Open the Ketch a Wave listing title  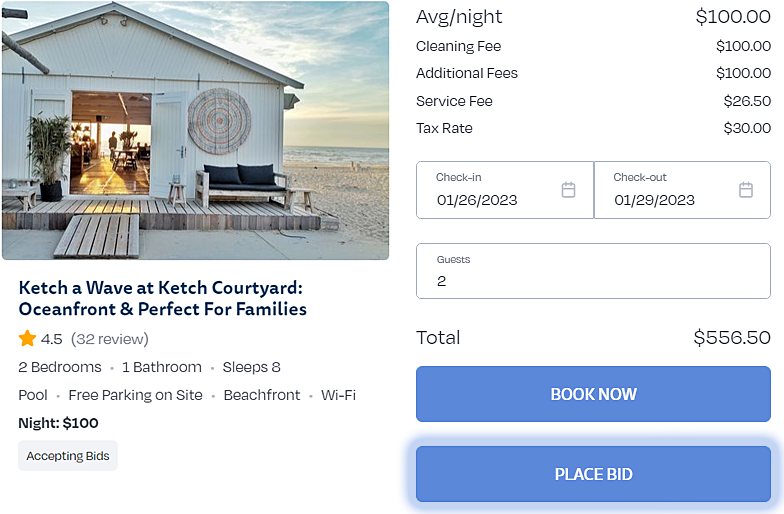[162, 298]
